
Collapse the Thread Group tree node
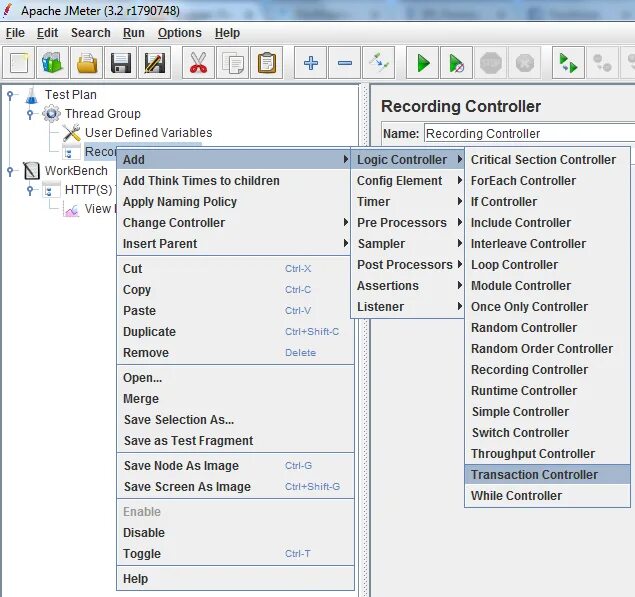click(30, 114)
